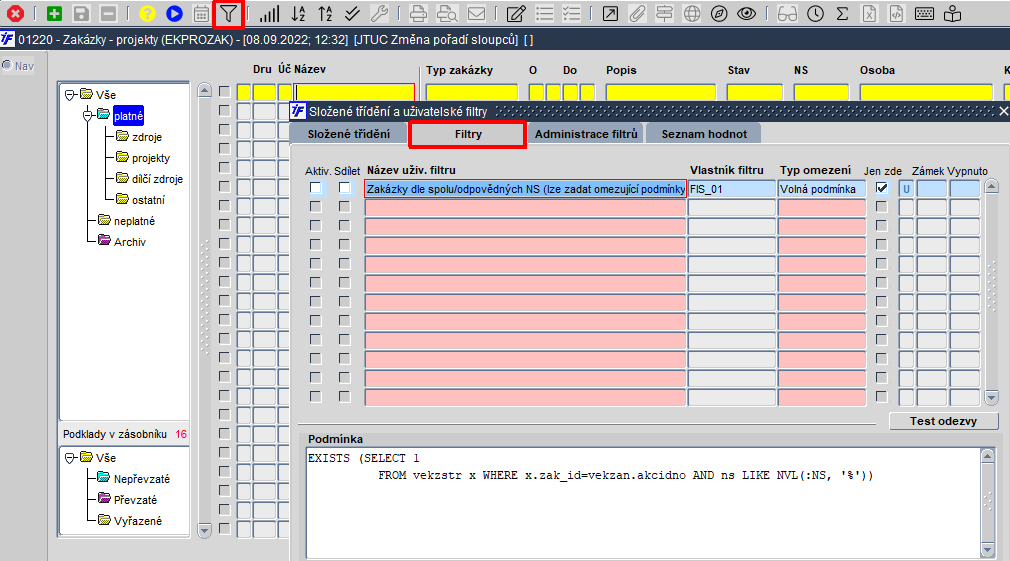1010x561 pixels.
Task: Check the first row checkbox in orders list
Action: [224, 91]
